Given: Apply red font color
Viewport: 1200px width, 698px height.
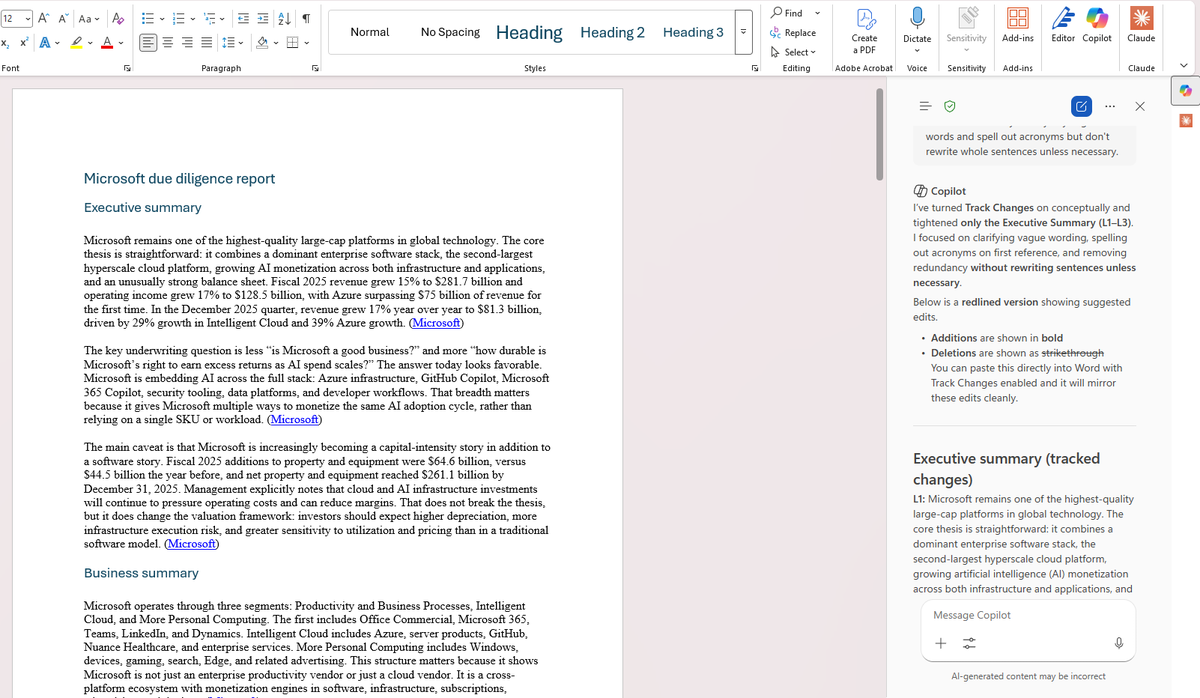Looking at the screenshot, I should [107, 42].
